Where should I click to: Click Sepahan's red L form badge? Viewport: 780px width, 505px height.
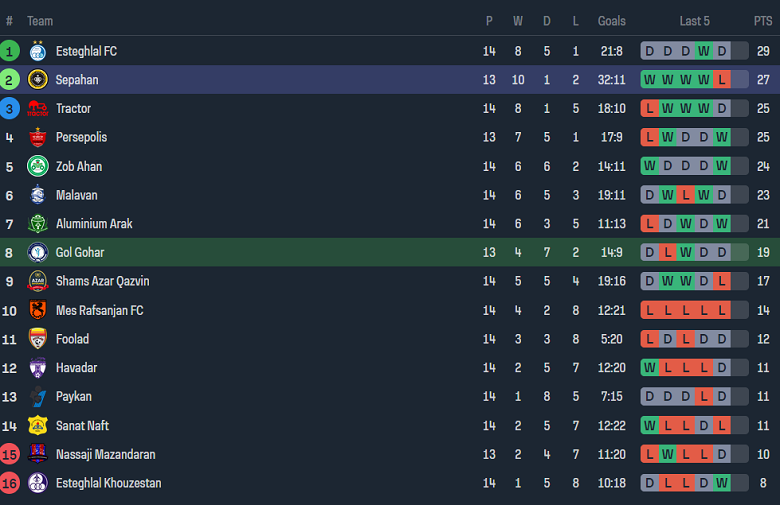(722, 80)
